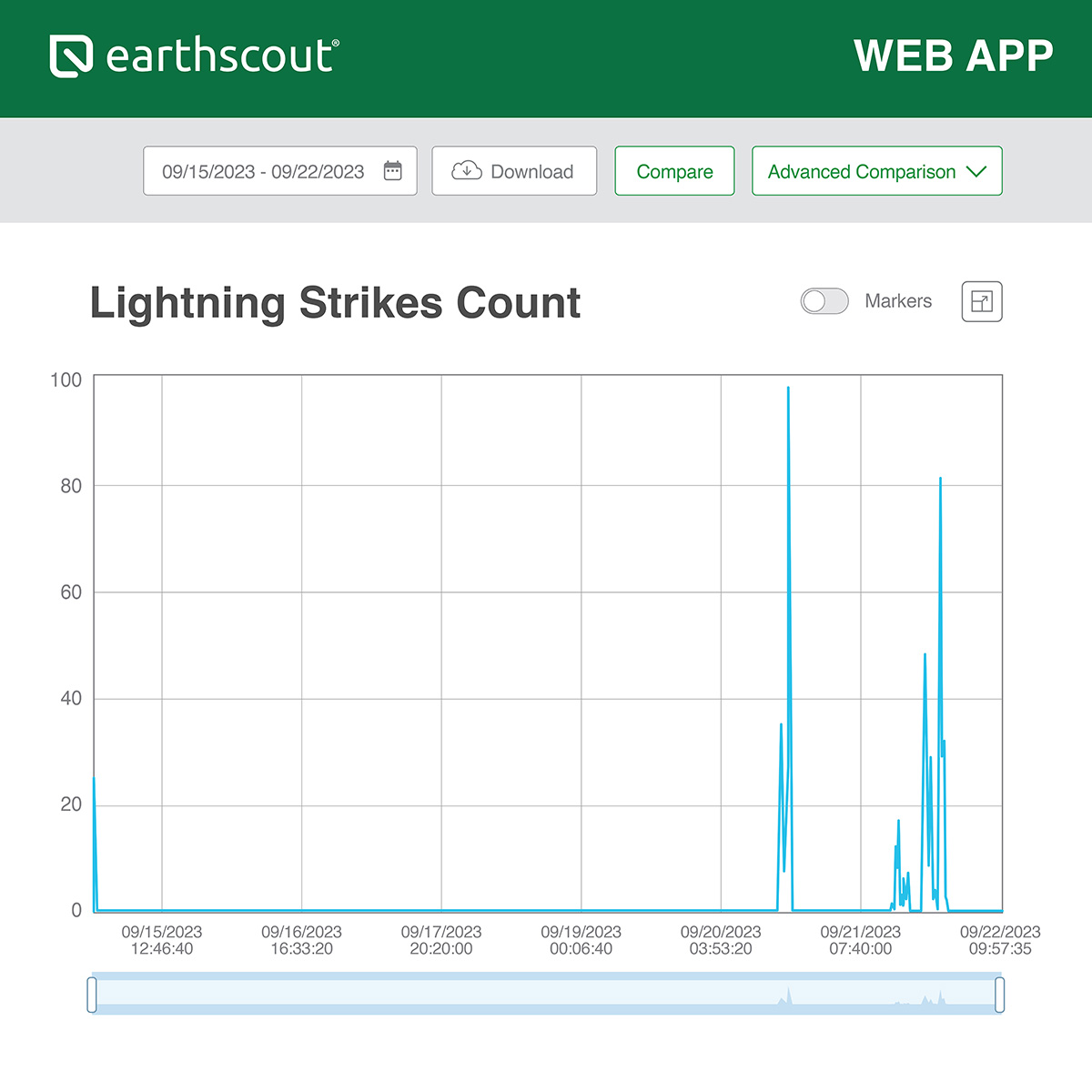Open the calendar date picker icon

[x=392, y=171]
